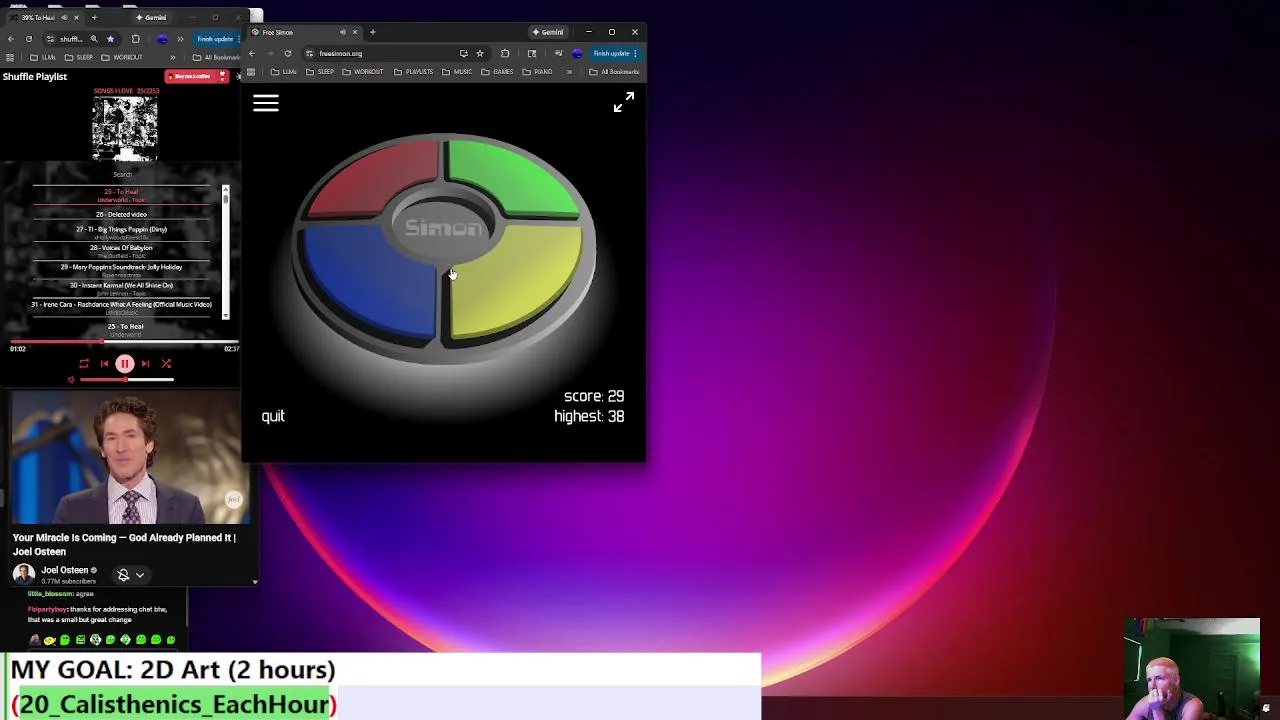The width and height of the screenshot is (1280, 720).
Task: Click the zoom icon in playlist address bar
Action: point(94,39)
